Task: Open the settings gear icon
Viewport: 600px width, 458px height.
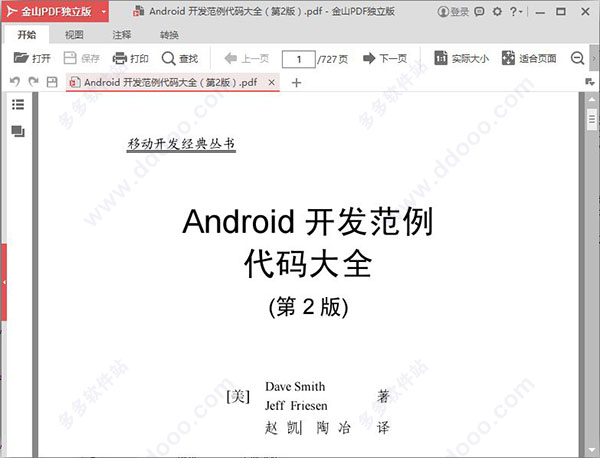Action: [x=497, y=12]
